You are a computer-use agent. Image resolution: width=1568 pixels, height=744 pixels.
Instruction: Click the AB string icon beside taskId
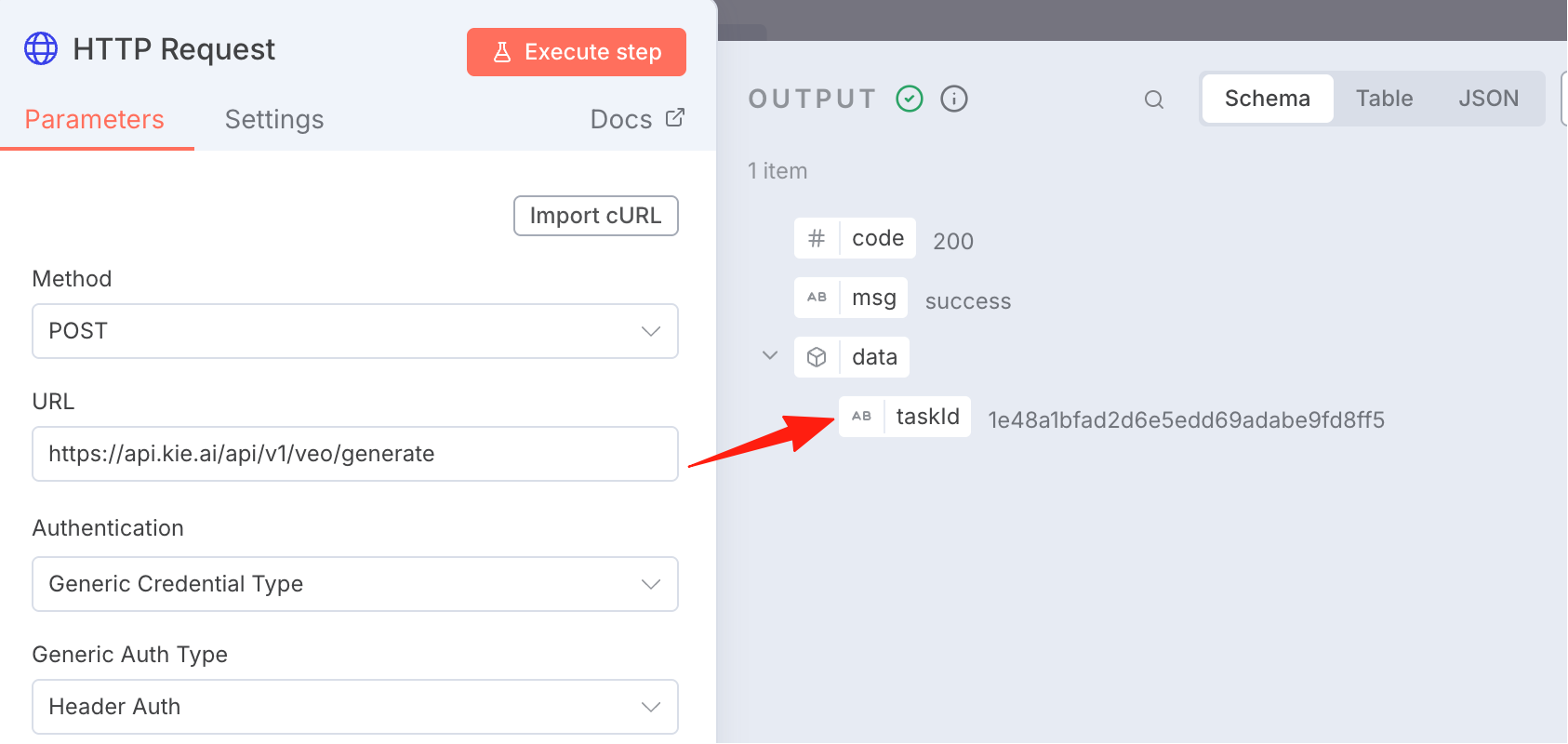click(862, 417)
